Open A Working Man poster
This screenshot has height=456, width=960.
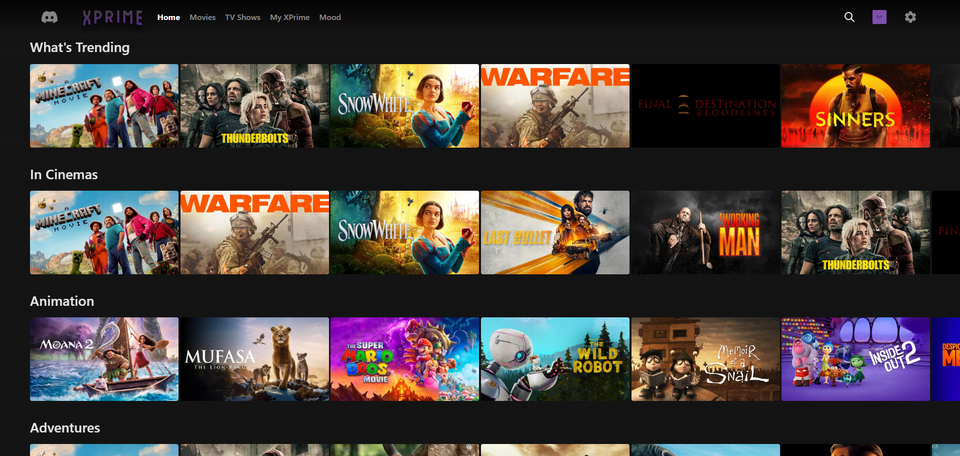tap(705, 233)
